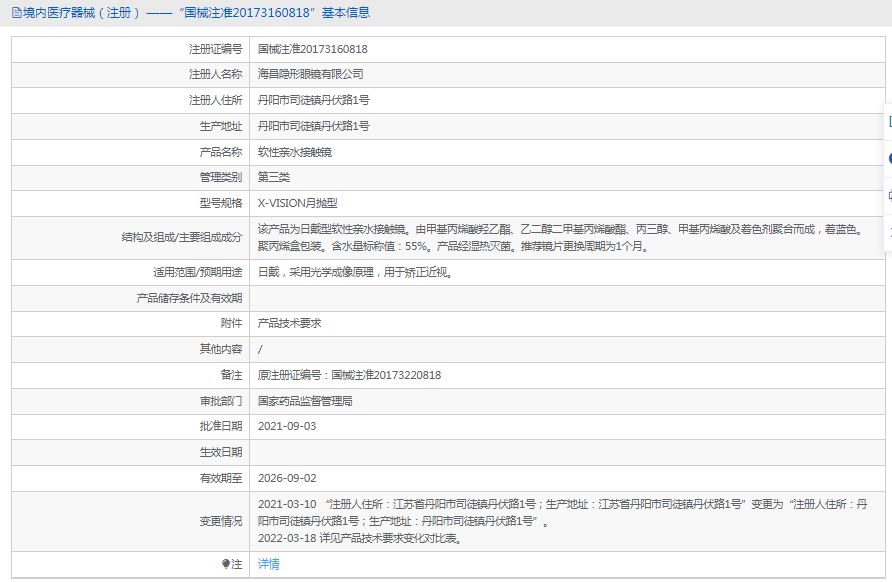The width and height of the screenshot is (892, 582).
Task: Click the lightbulb icon beside 注
Action: [226, 564]
